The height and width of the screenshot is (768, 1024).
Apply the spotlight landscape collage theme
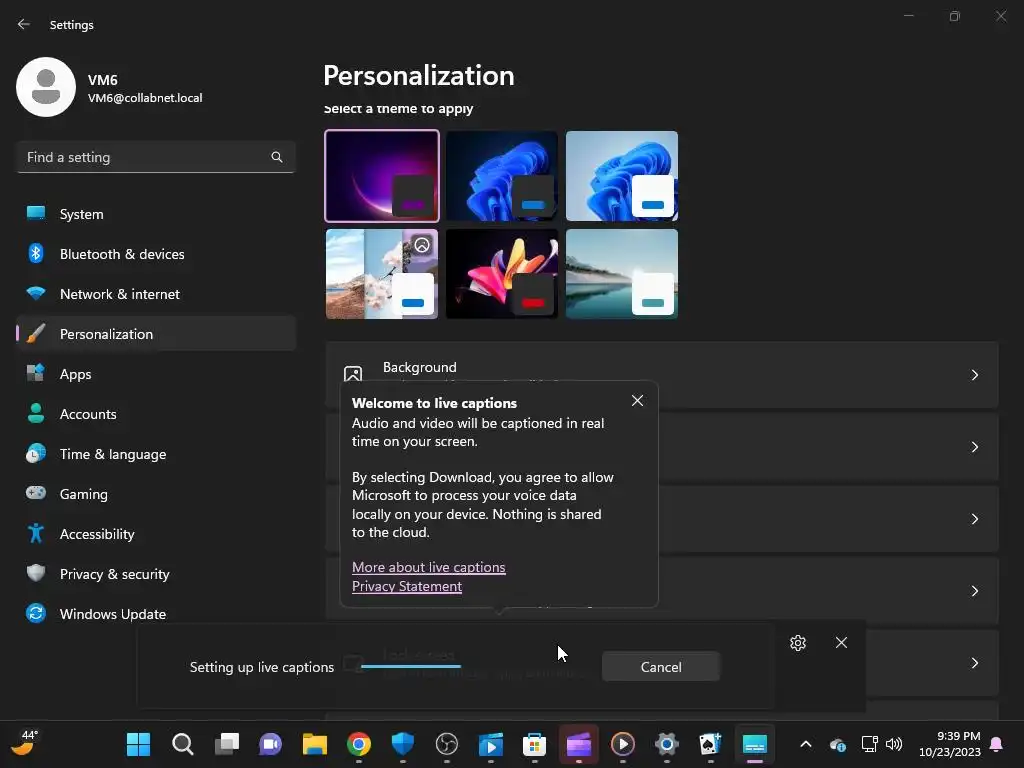[382, 274]
